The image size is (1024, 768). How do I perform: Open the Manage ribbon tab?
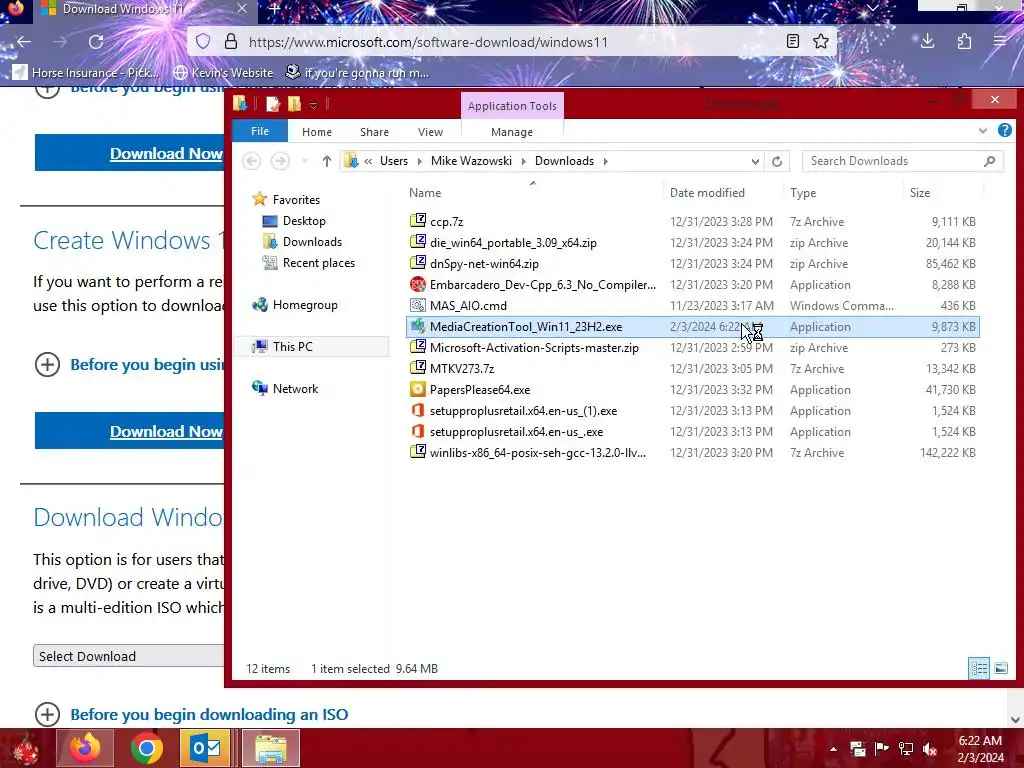[512, 132]
